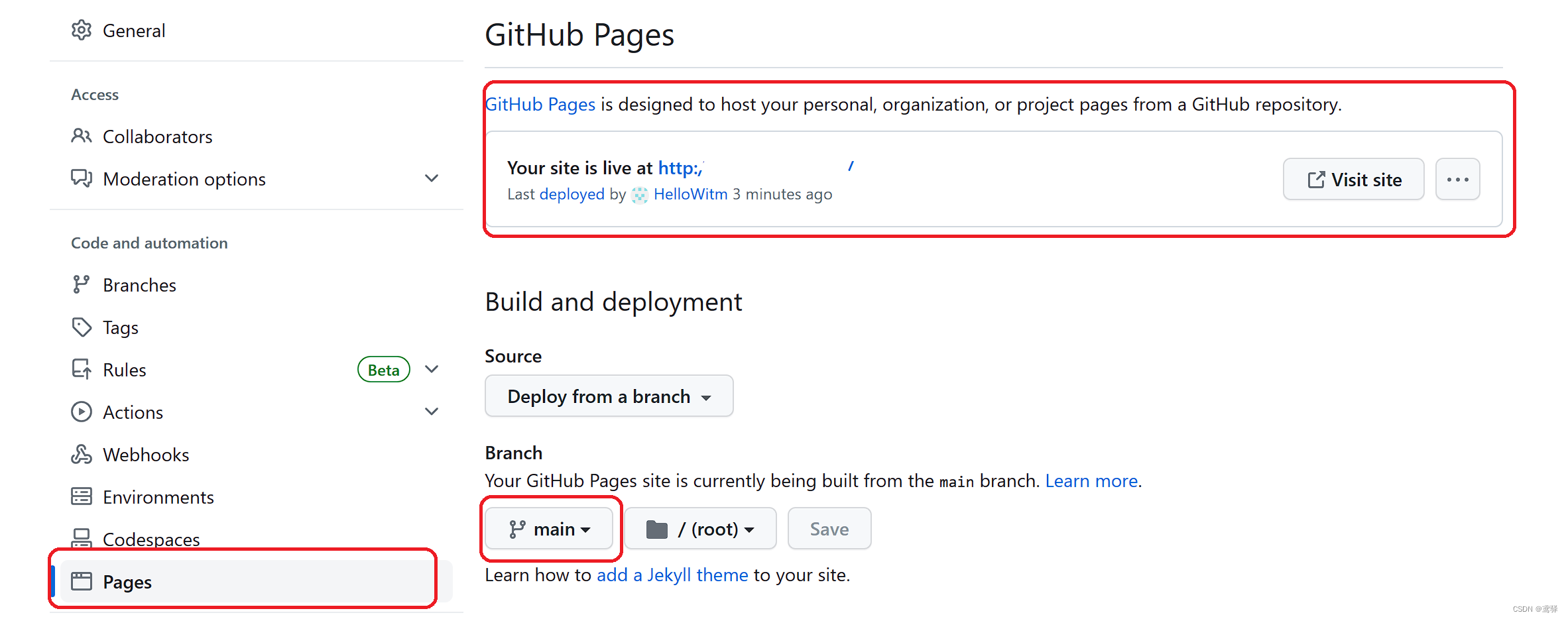Open Moderation options menu item
1568x619 pixels.
[x=184, y=179]
